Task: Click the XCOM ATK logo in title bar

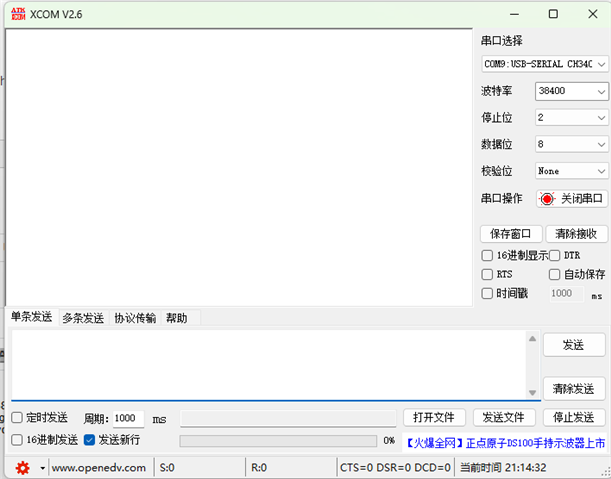Action: [18, 14]
